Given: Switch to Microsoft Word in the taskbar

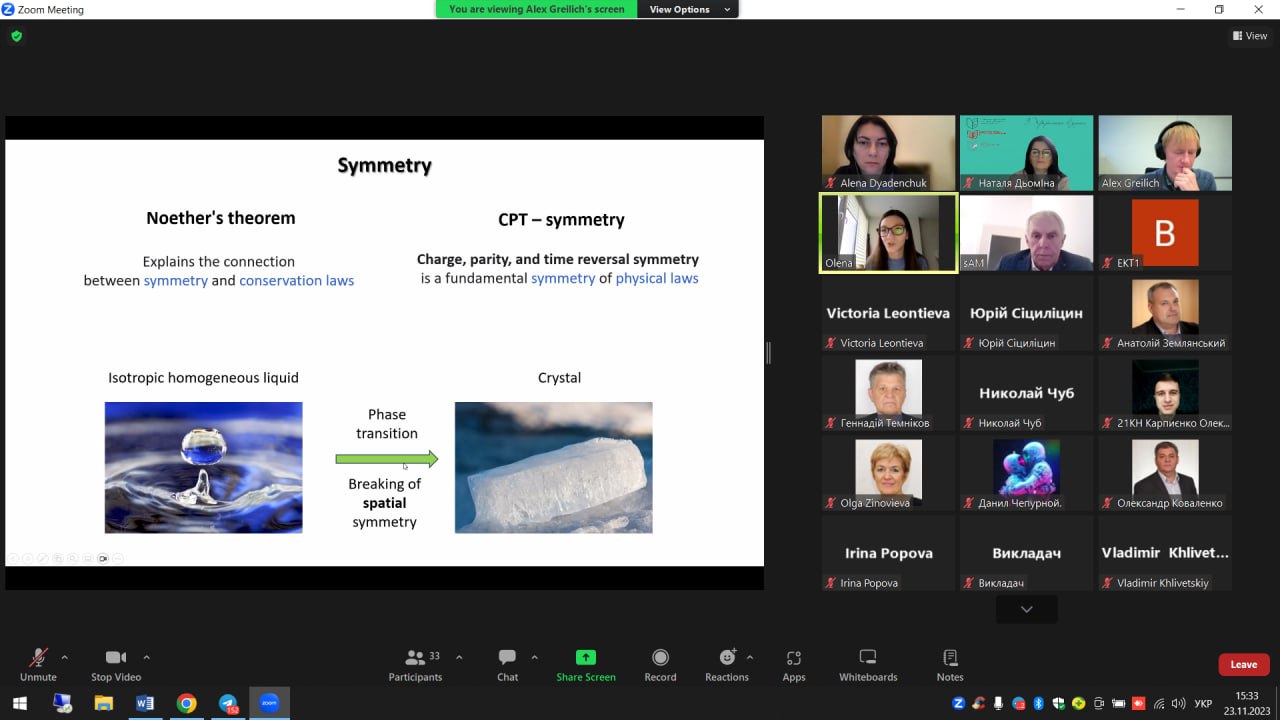Looking at the screenshot, I should (145, 703).
